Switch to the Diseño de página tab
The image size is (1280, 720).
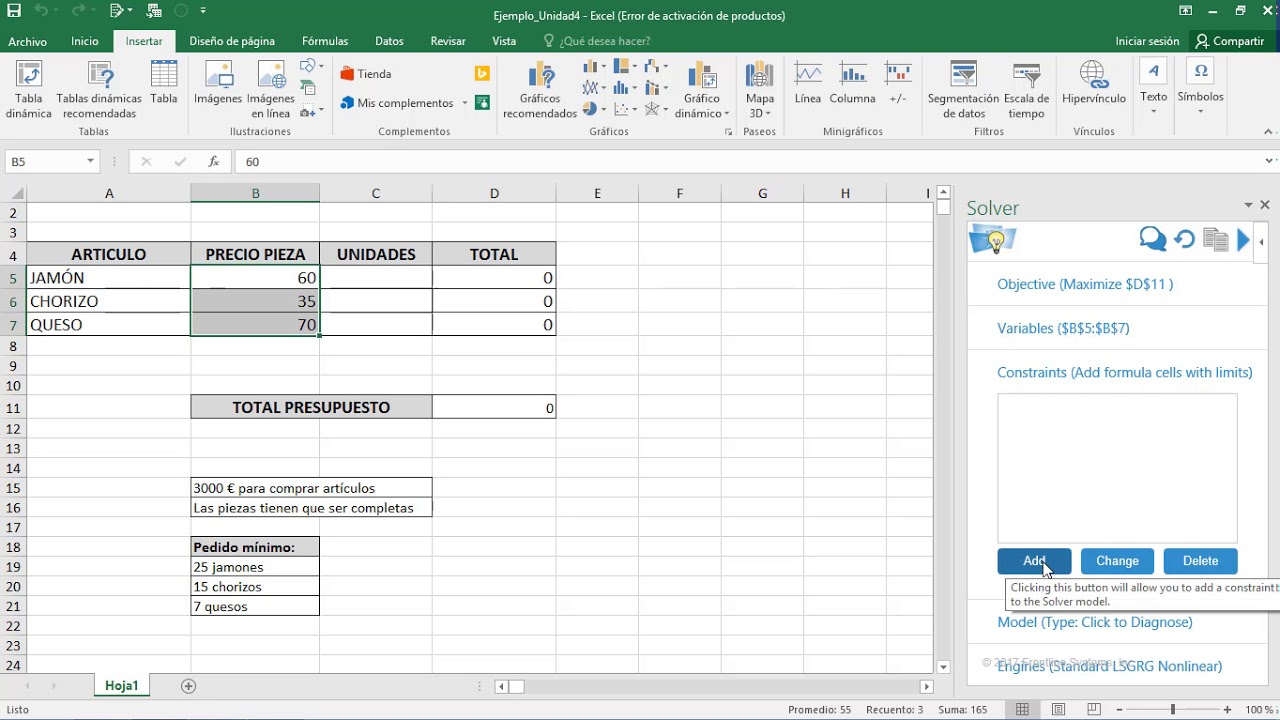pos(232,41)
